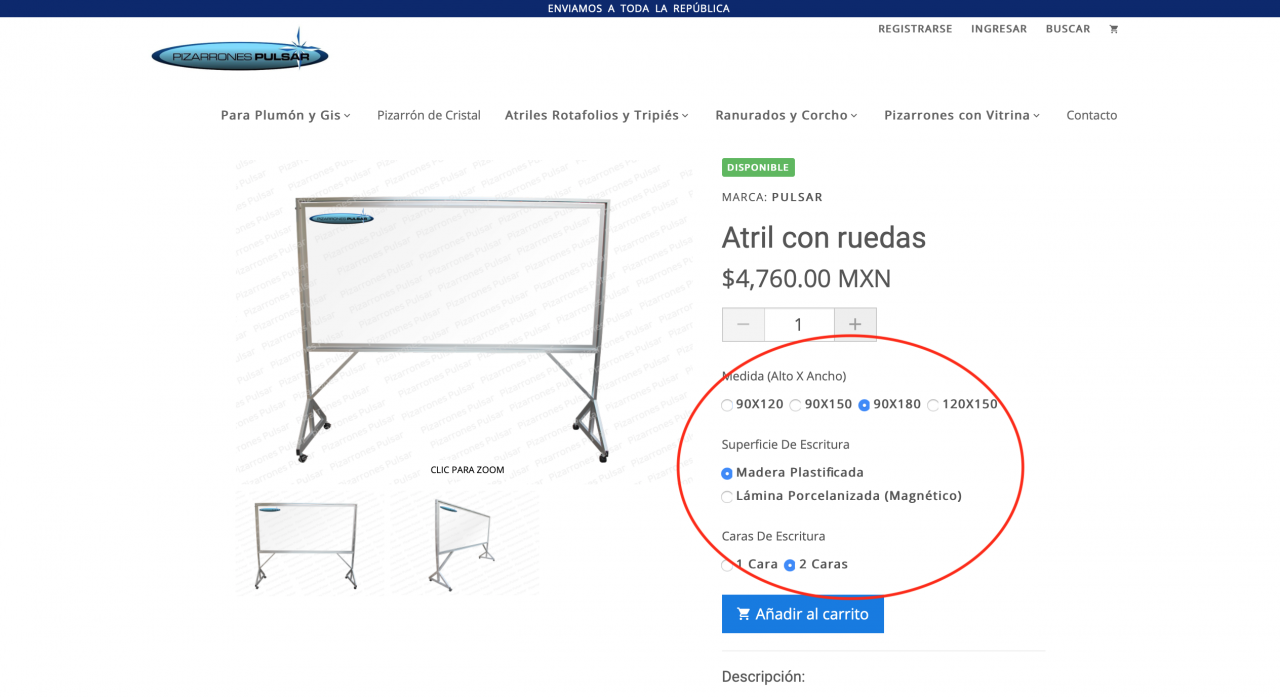1280x697 pixels.
Task: Open the shopping cart icon
Action: (x=1113, y=29)
